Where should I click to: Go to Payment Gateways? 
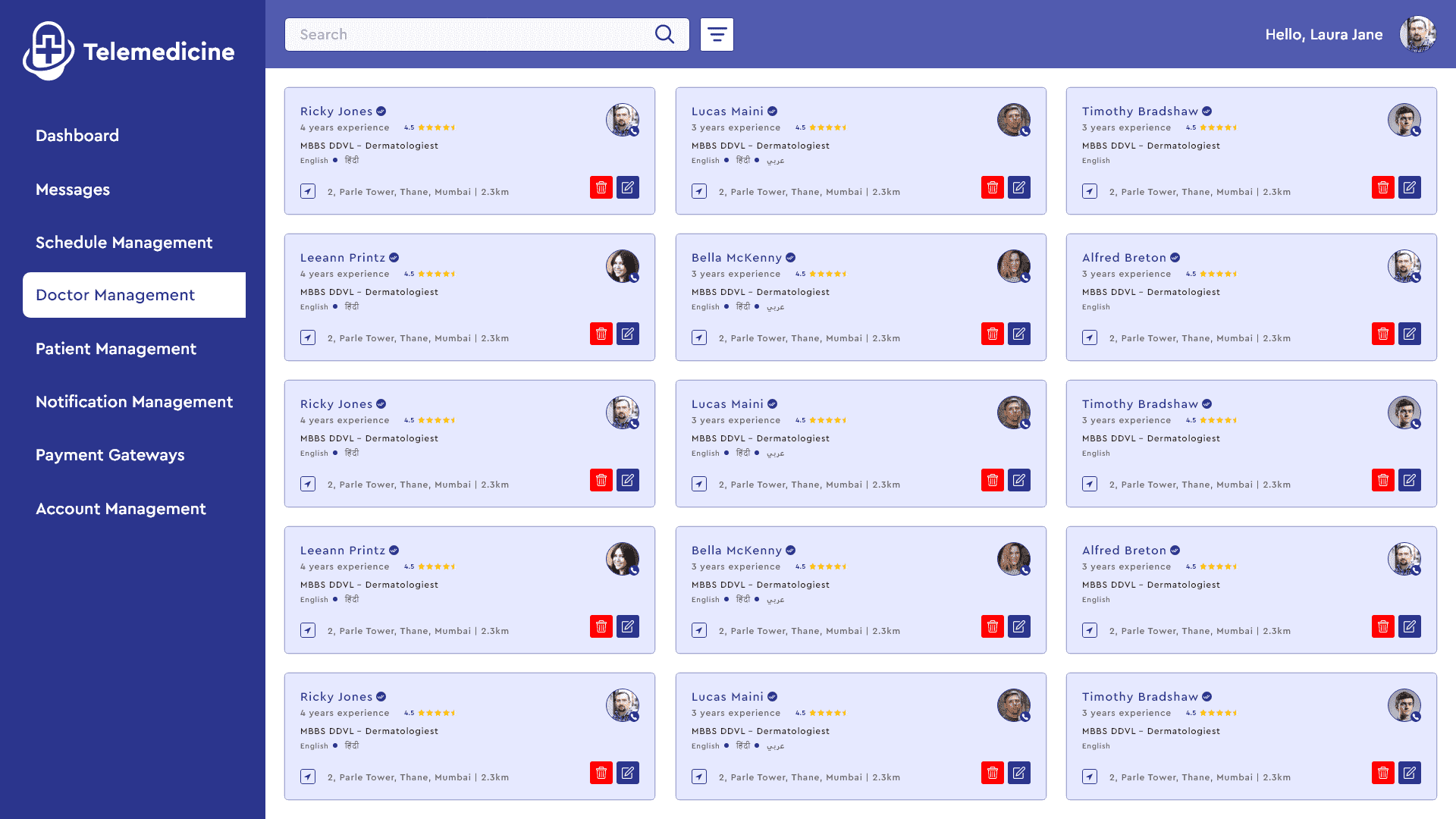point(110,455)
